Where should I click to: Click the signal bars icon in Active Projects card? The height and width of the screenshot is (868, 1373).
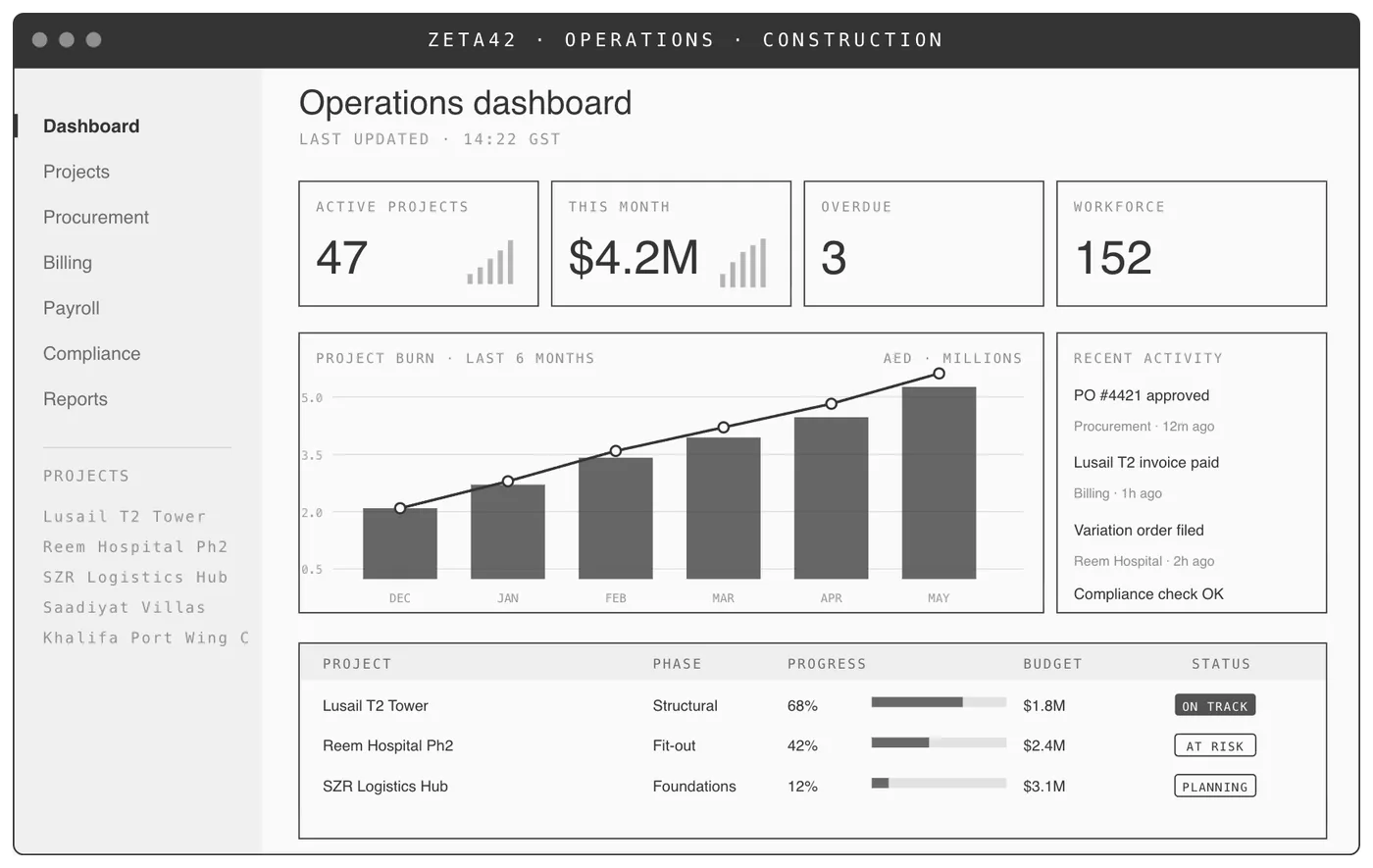(x=490, y=262)
